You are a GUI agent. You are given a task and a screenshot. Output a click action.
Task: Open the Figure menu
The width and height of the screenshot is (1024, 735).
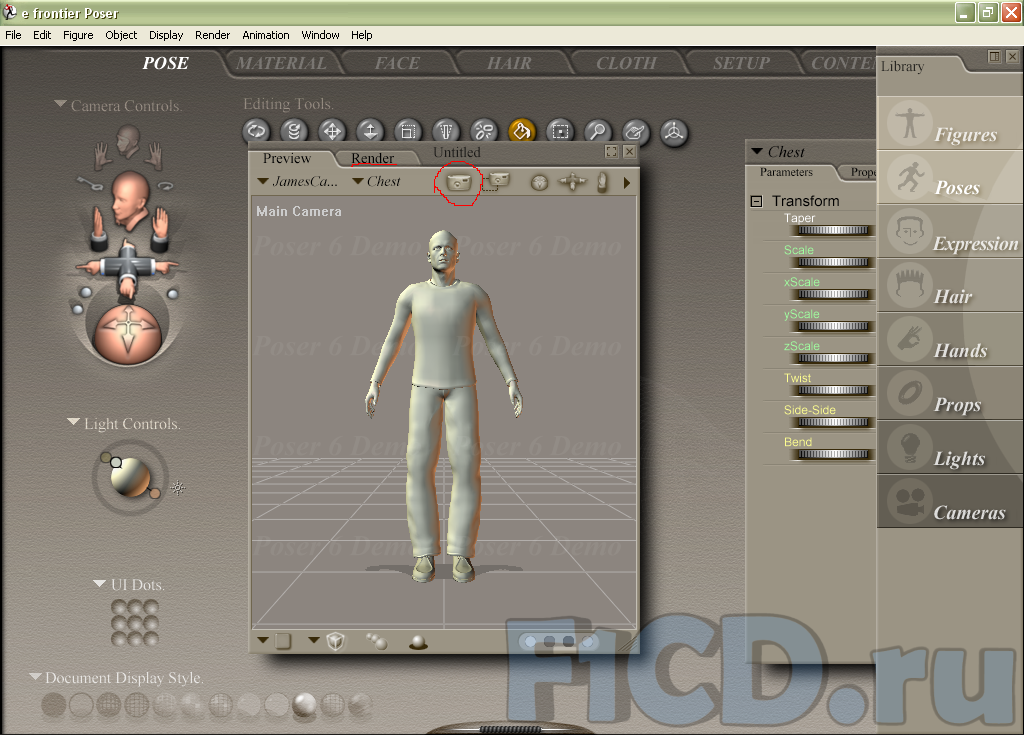pos(78,35)
